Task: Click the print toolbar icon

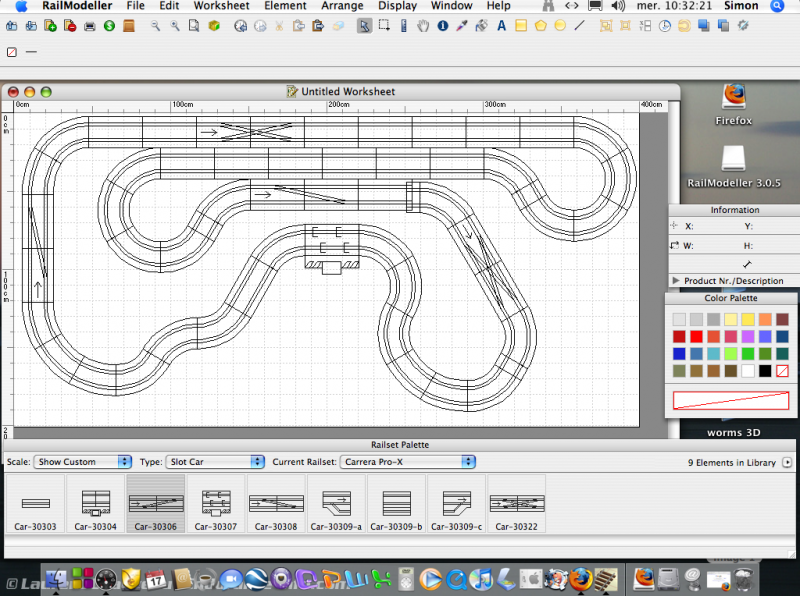Action: click(90, 26)
